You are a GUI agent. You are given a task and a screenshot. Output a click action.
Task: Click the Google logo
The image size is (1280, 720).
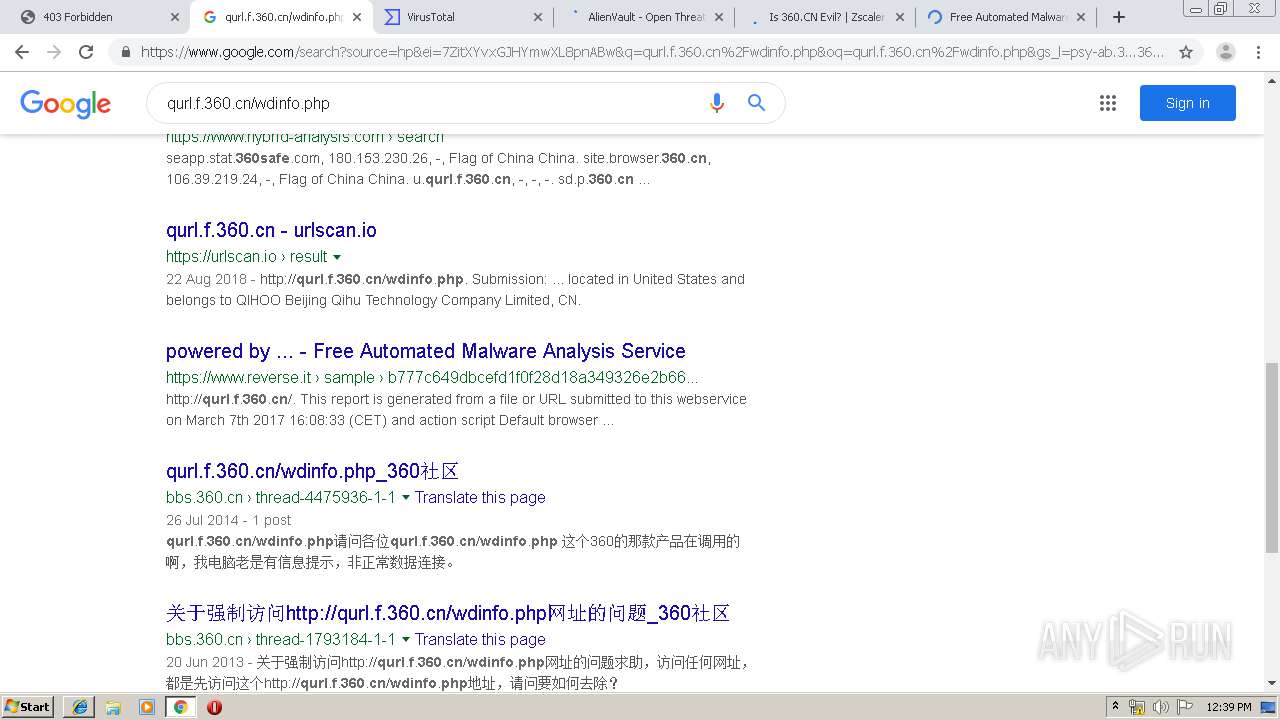coord(65,103)
